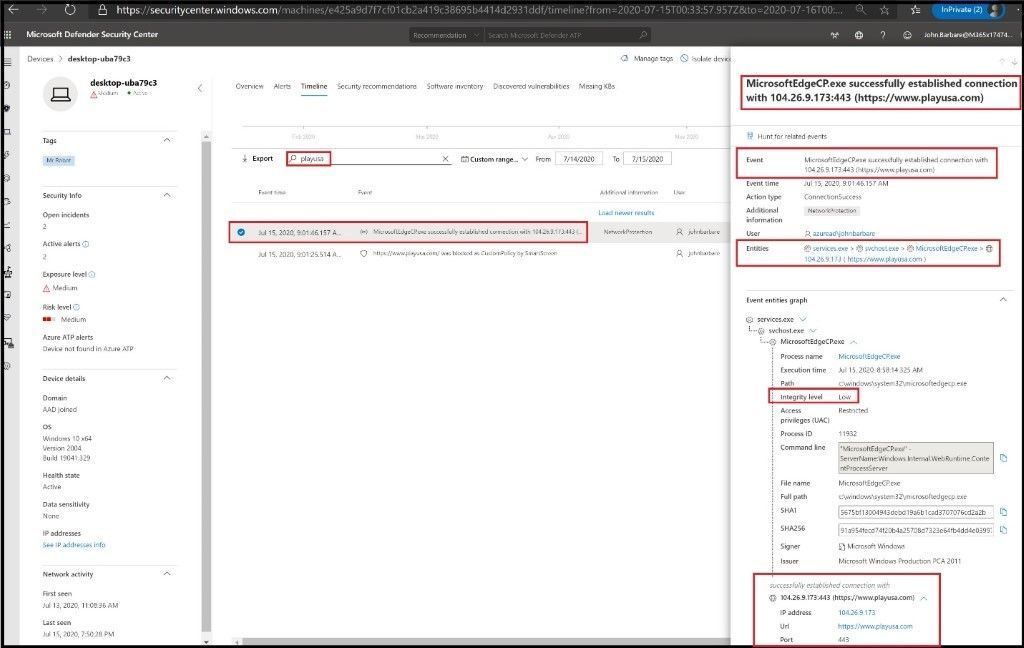Collapse the Event entities graph section

(1003, 300)
